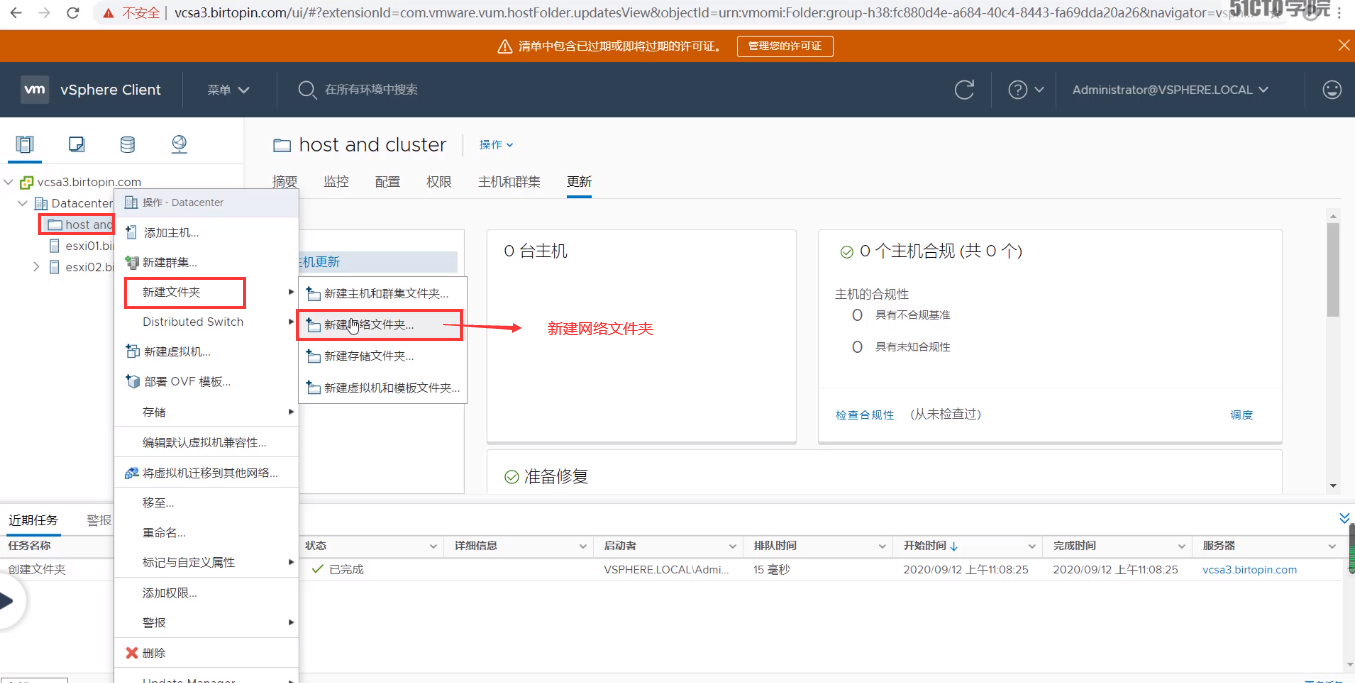Open Networking navigator icon
Image resolution: width=1355 pixels, height=683 pixels.
pos(179,144)
